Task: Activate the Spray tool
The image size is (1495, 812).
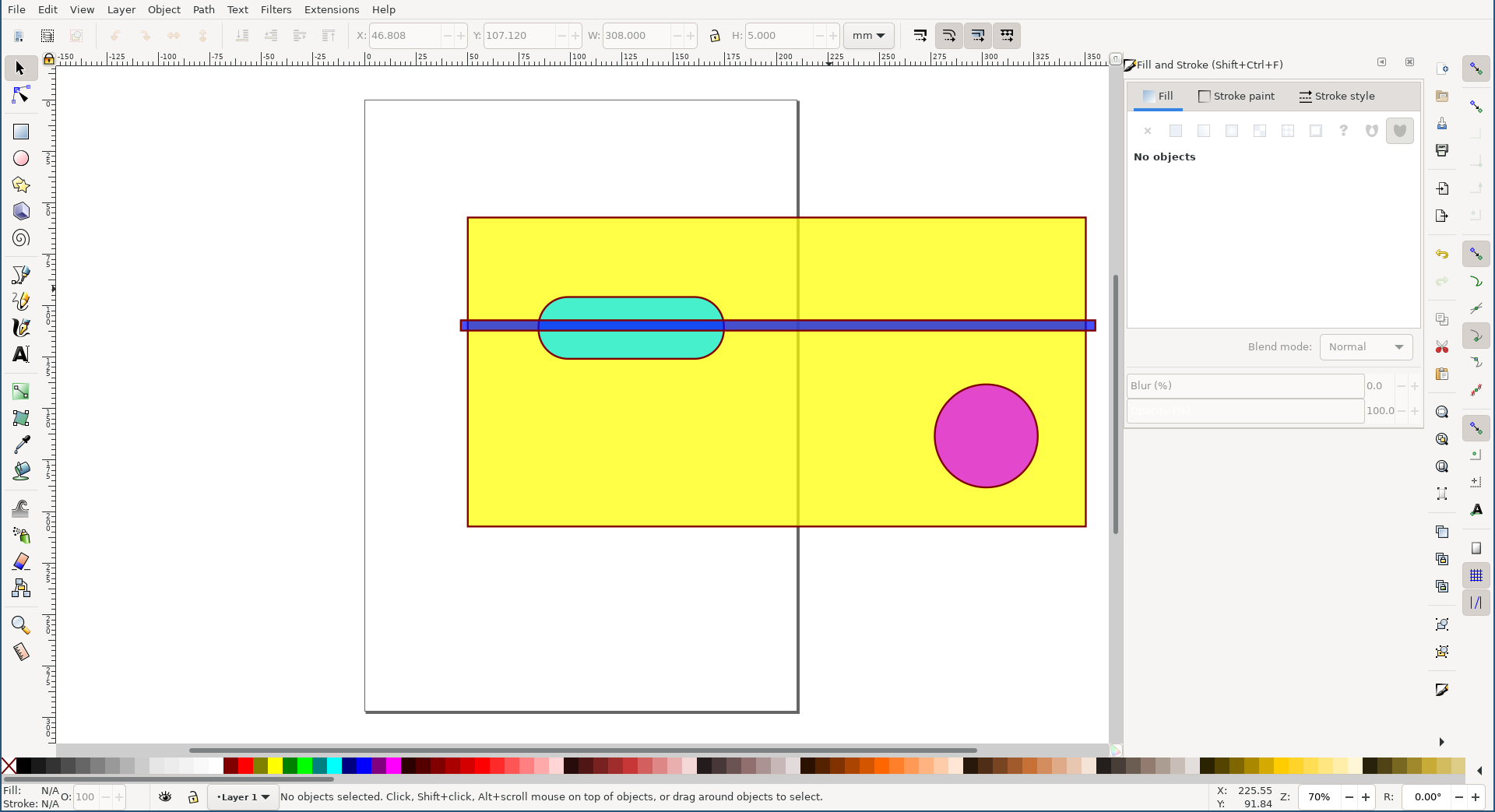Action: (20, 535)
